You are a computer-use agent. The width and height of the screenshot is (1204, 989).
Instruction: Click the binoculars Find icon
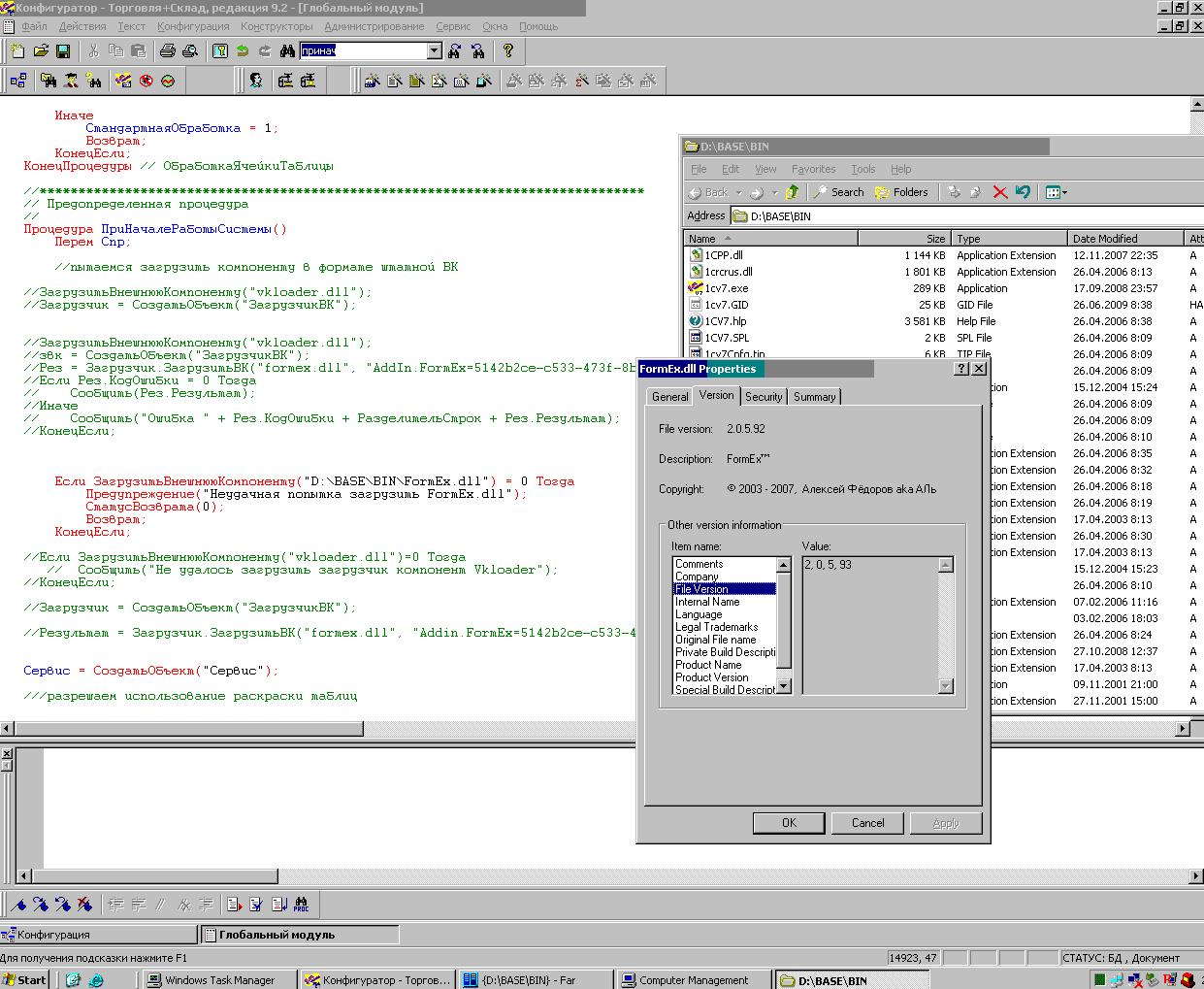287,51
